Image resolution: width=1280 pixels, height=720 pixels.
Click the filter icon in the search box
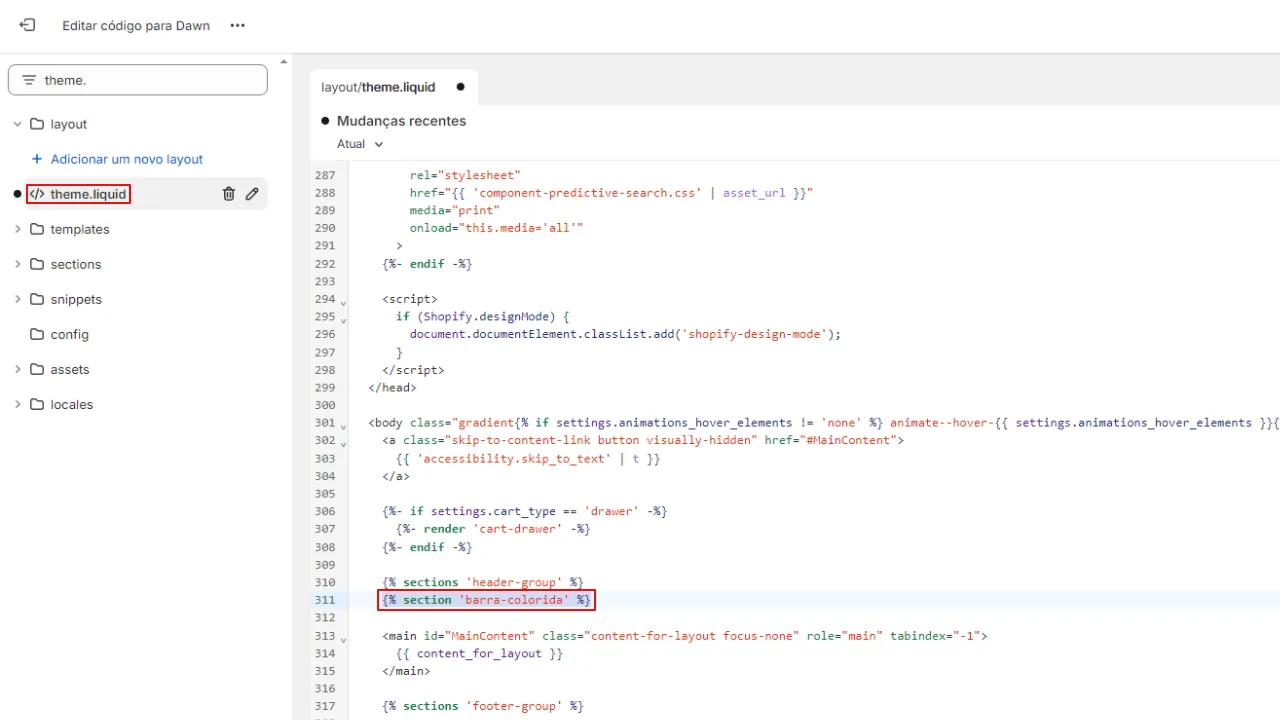point(28,80)
